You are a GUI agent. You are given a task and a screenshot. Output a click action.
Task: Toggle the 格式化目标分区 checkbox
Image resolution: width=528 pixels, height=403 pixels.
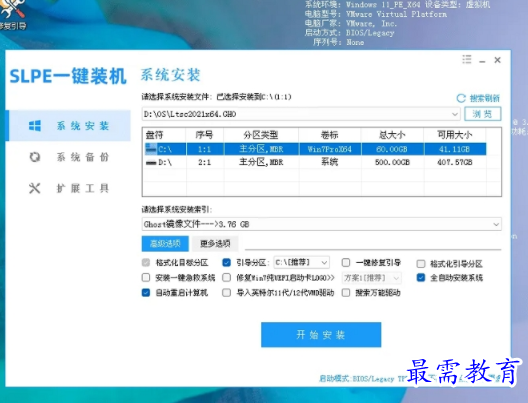[146, 263]
